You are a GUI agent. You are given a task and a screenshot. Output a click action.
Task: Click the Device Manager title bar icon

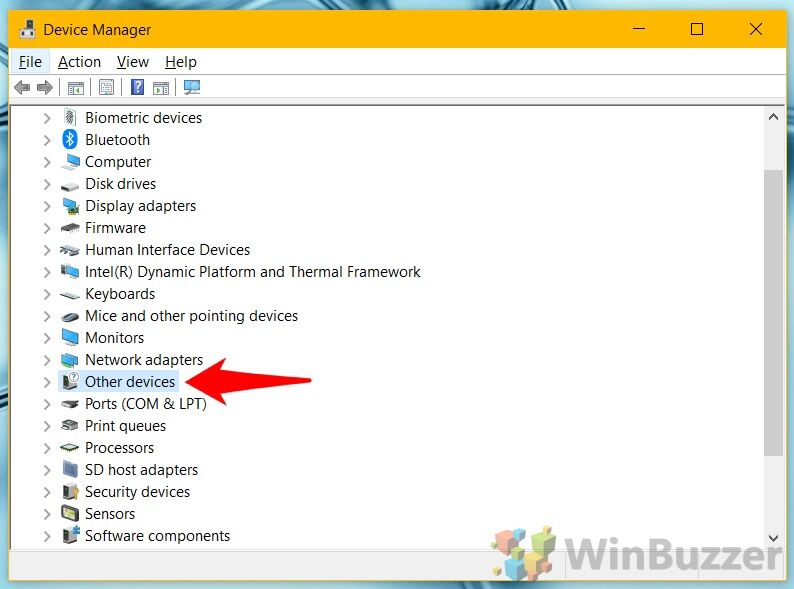28,29
